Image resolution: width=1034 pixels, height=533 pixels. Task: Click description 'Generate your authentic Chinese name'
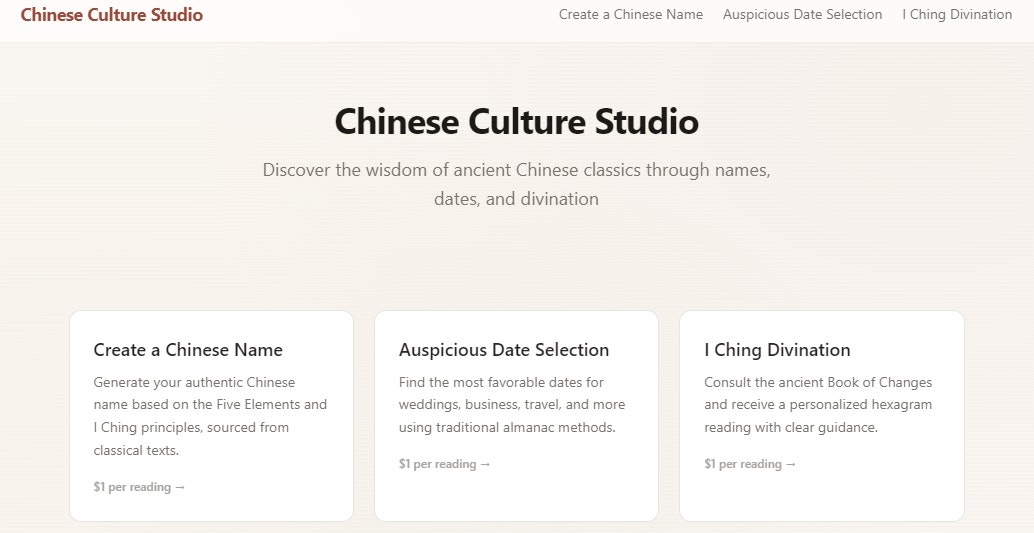(210, 416)
